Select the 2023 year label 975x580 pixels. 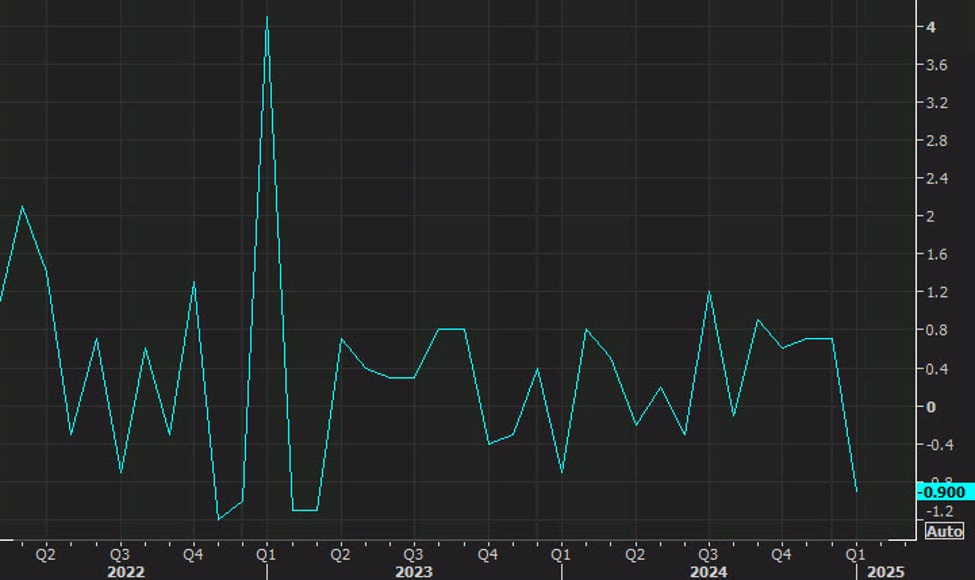(x=413, y=572)
